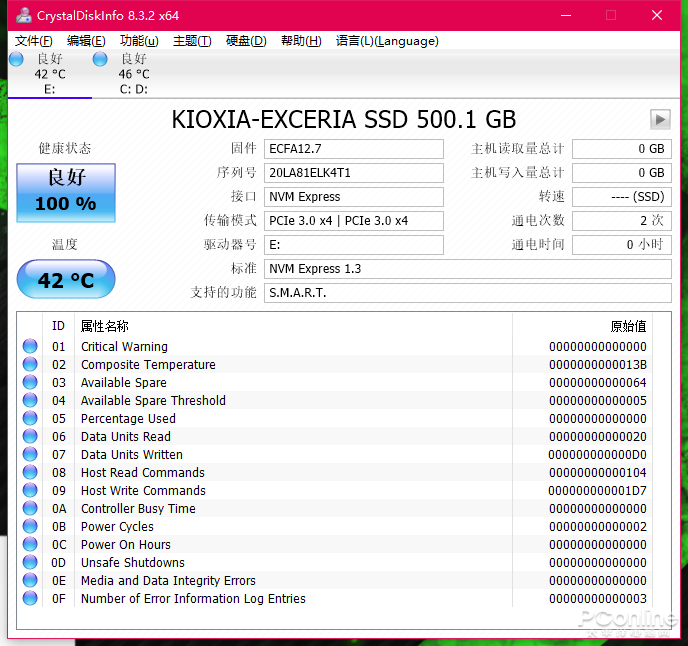Click the status circle for Unsafe Shutdowns
Screen dimensions: 688x646
[30, 562]
